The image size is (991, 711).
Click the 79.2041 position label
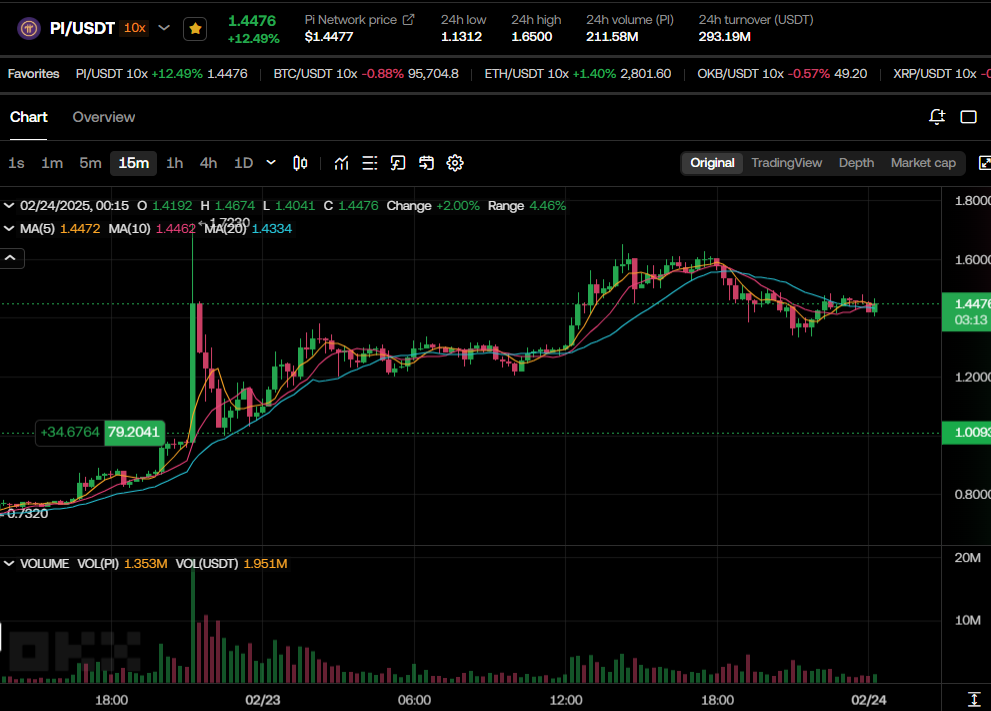133,432
